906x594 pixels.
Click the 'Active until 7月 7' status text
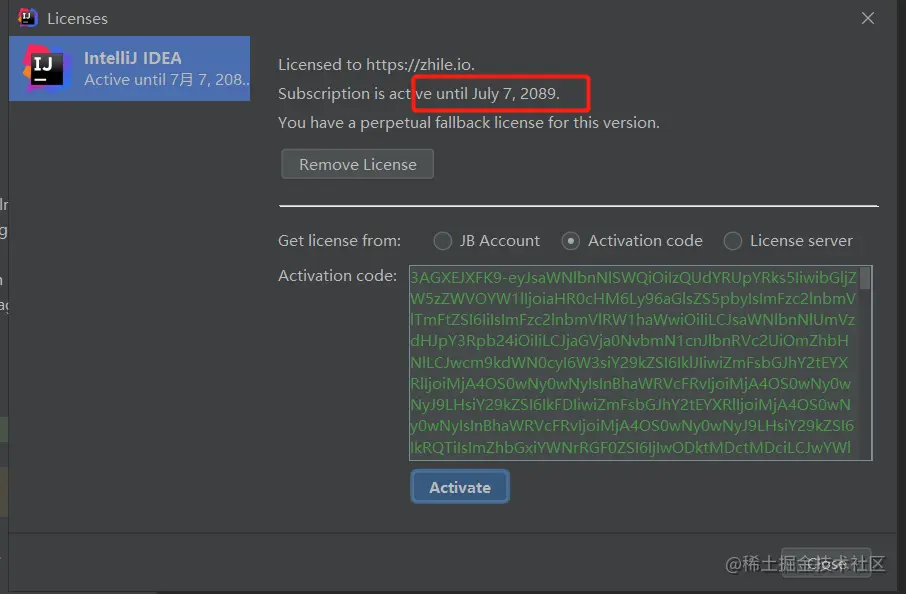[x=167, y=80]
